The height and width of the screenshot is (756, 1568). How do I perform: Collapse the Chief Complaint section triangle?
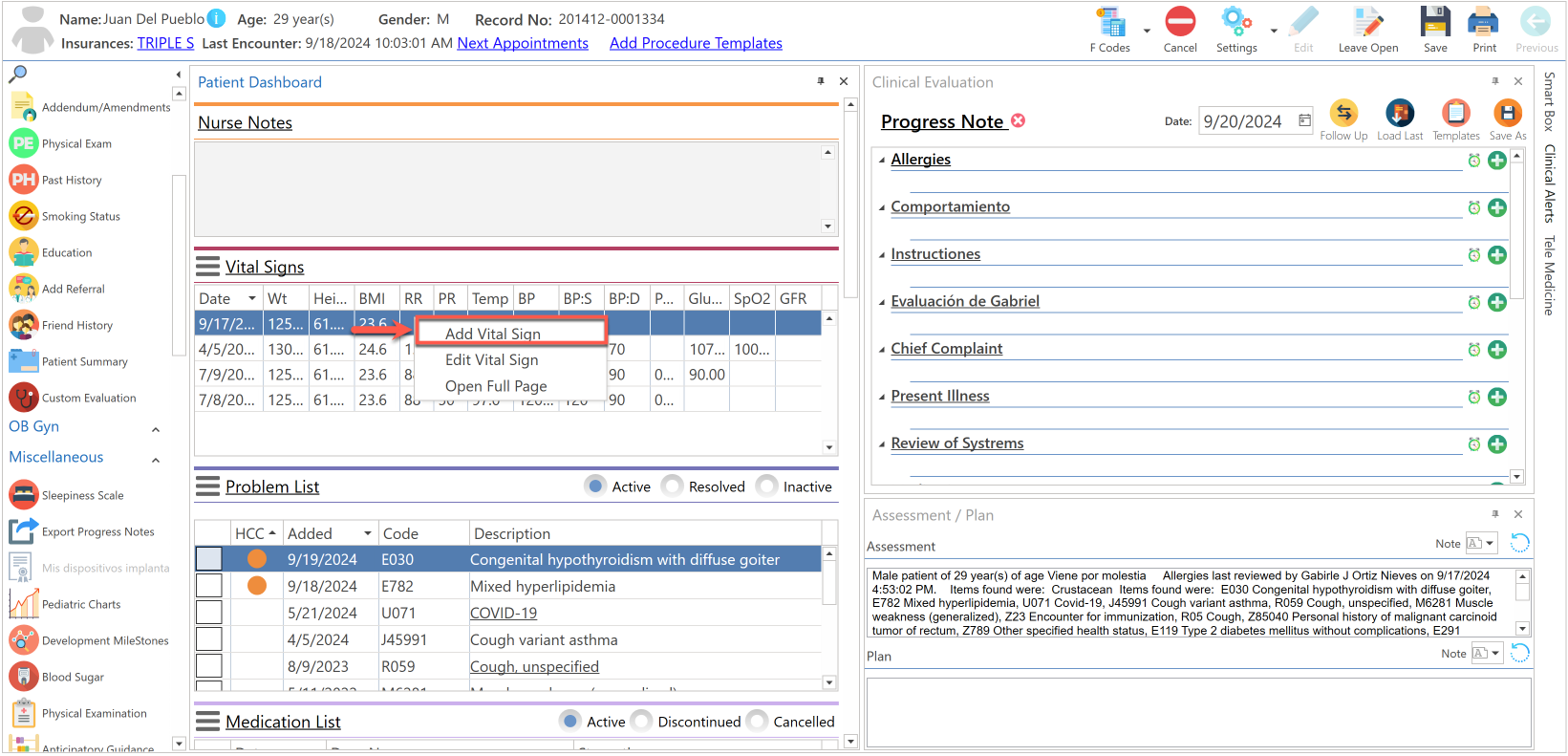point(882,350)
